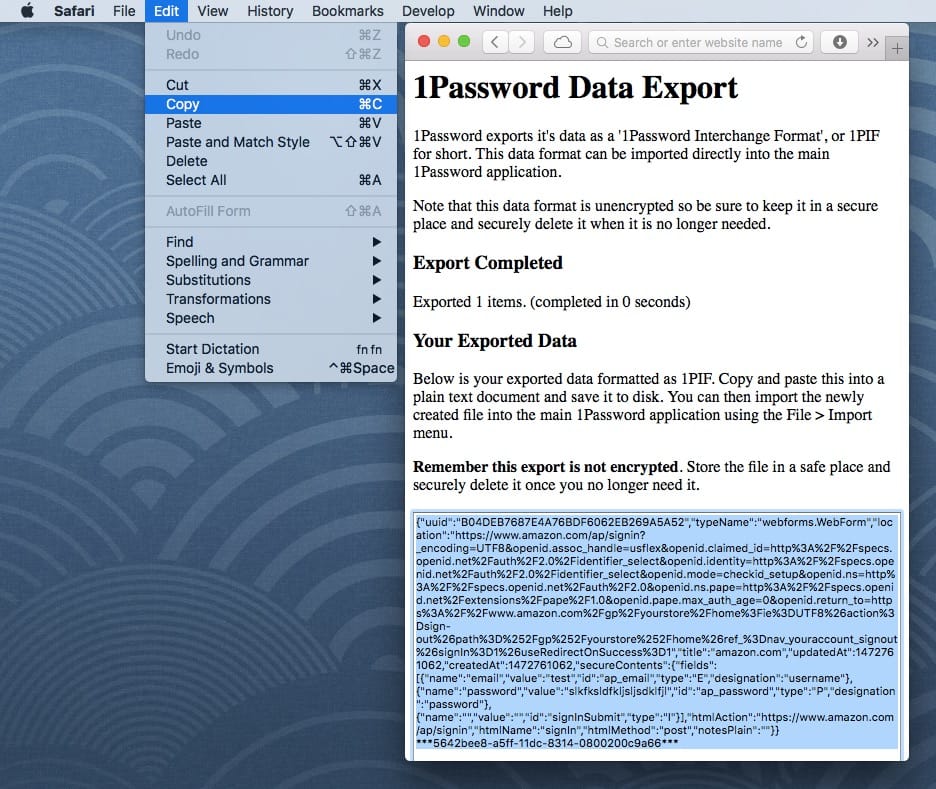The height and width of the screenshot is (789, 936).
Task: Show Downloads button
Action: point(839,42)
